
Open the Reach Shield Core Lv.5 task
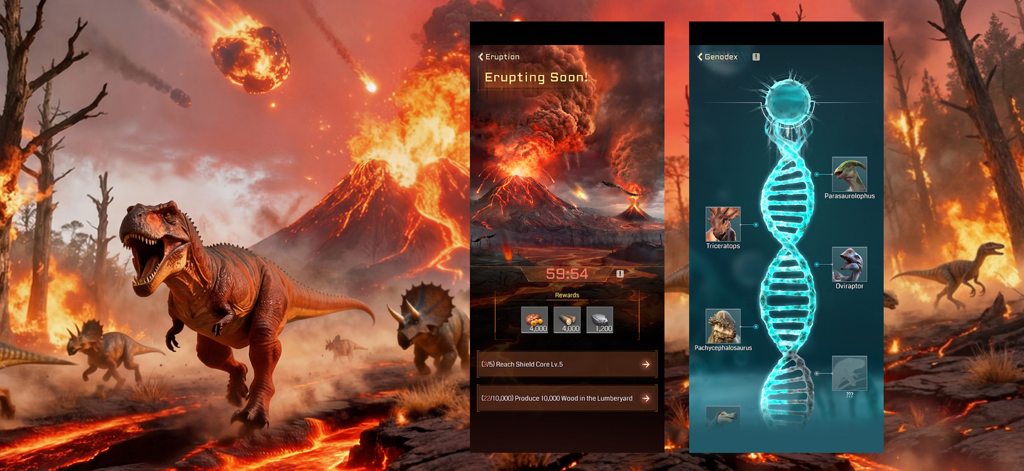tap(567, 365)
